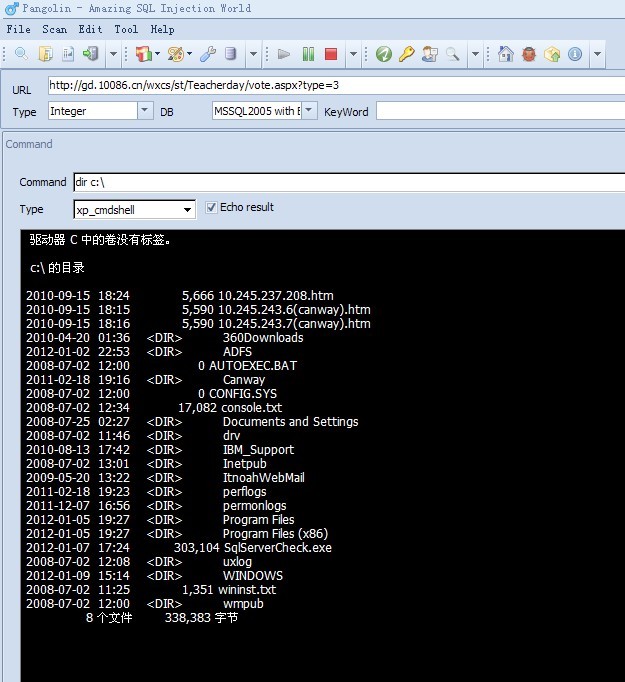Click the wmpub directory line
Screen dimensions: 625x682
pyautogui.click(x=145, y=604)
